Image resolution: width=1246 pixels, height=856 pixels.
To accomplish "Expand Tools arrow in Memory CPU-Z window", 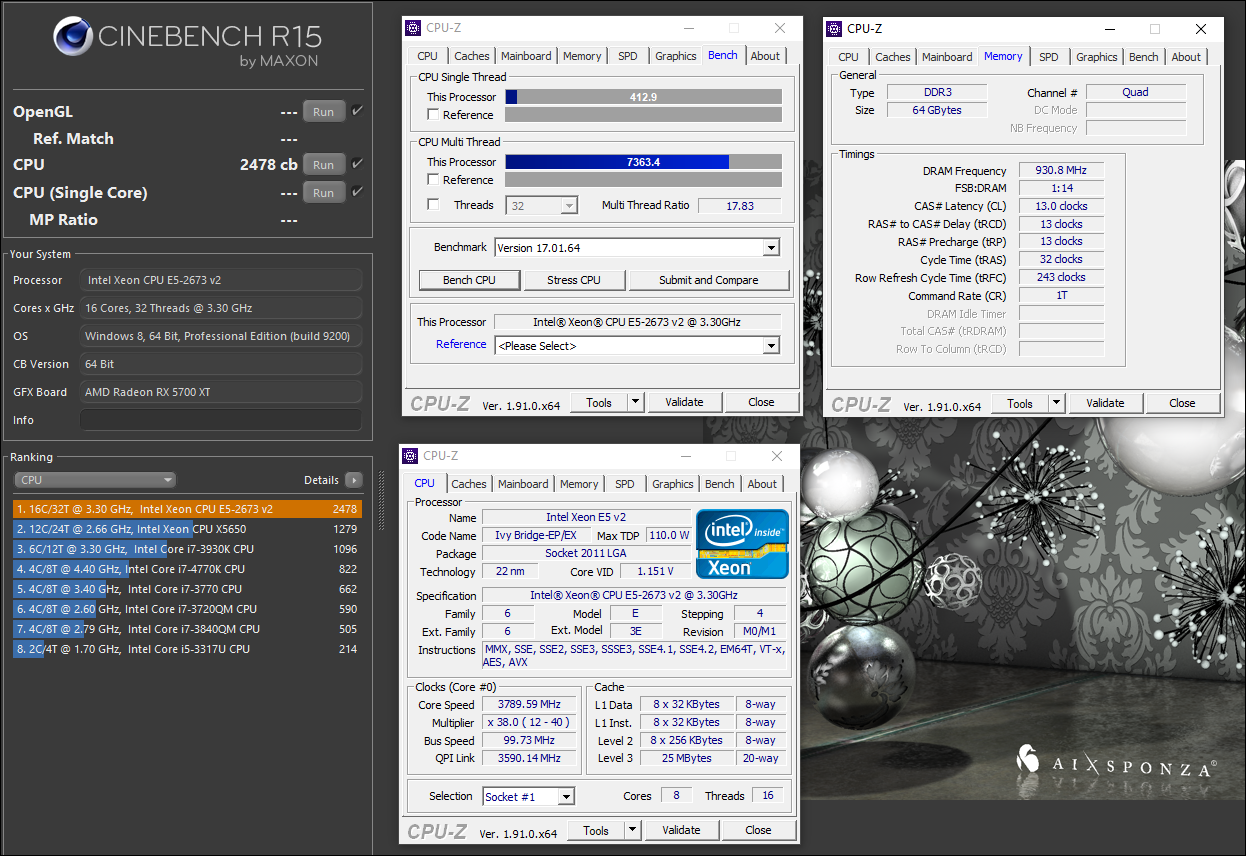I will click(x=1056, y=403).
